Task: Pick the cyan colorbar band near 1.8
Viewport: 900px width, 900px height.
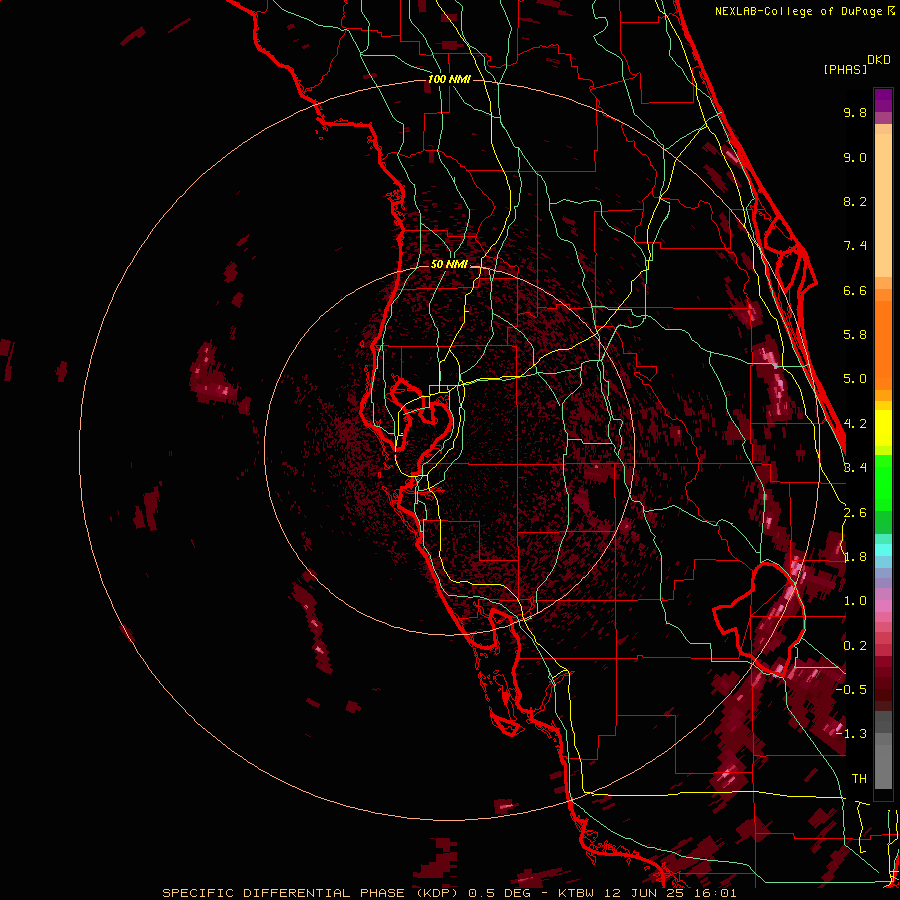Action: coord(883,550)
